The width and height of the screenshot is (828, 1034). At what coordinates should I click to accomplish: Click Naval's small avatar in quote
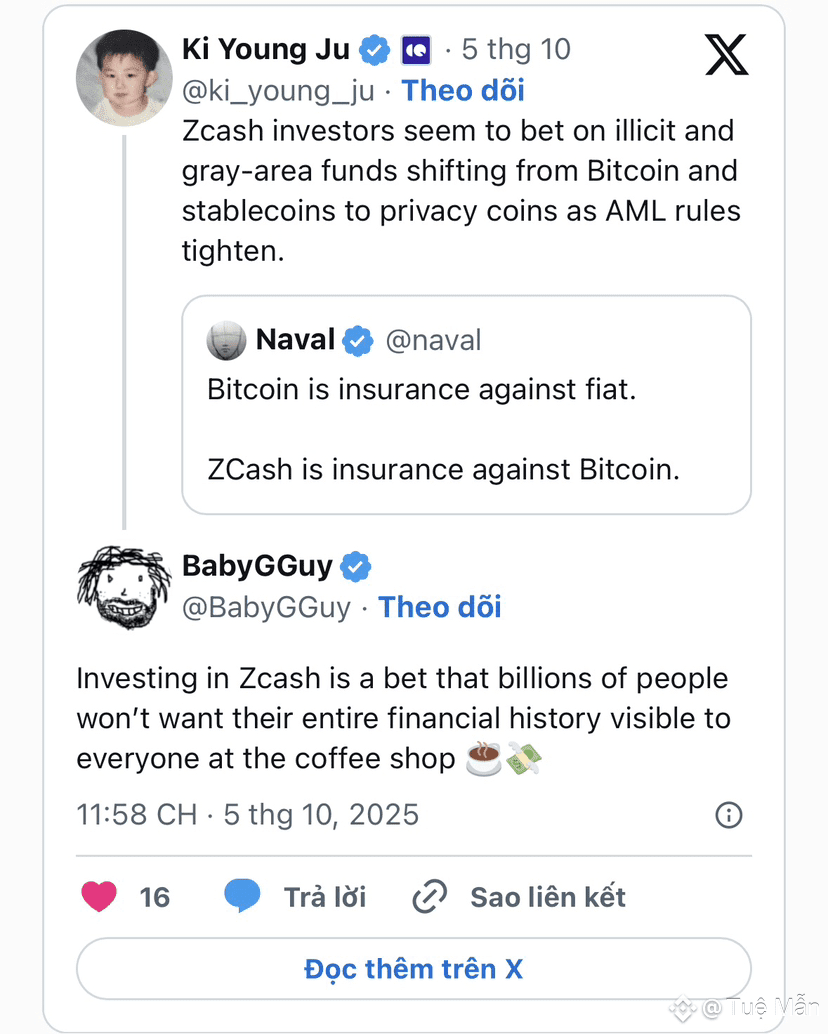[226, 341]
